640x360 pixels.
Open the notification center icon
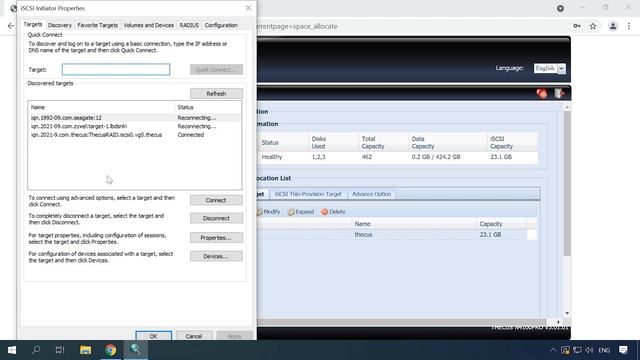(623, 350)
